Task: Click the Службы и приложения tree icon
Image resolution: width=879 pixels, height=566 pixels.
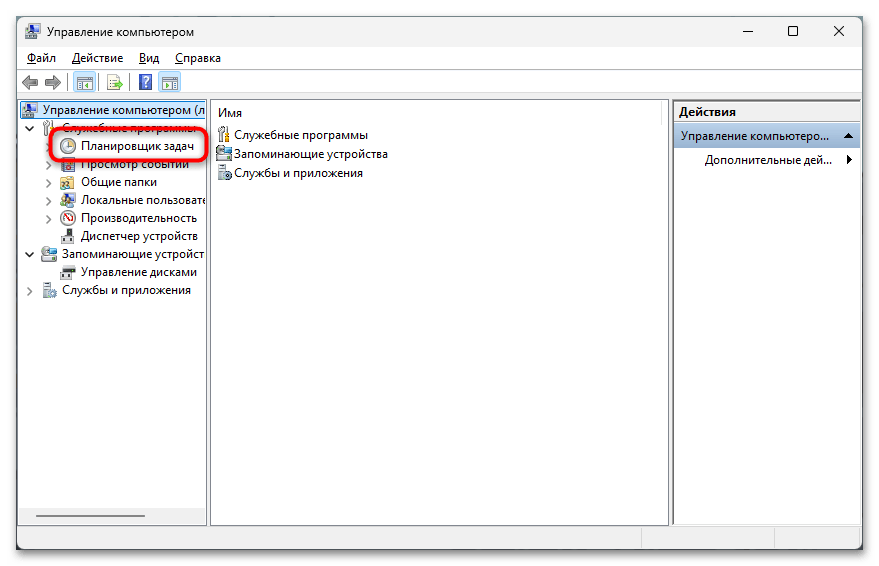Action: coord(49,290)
